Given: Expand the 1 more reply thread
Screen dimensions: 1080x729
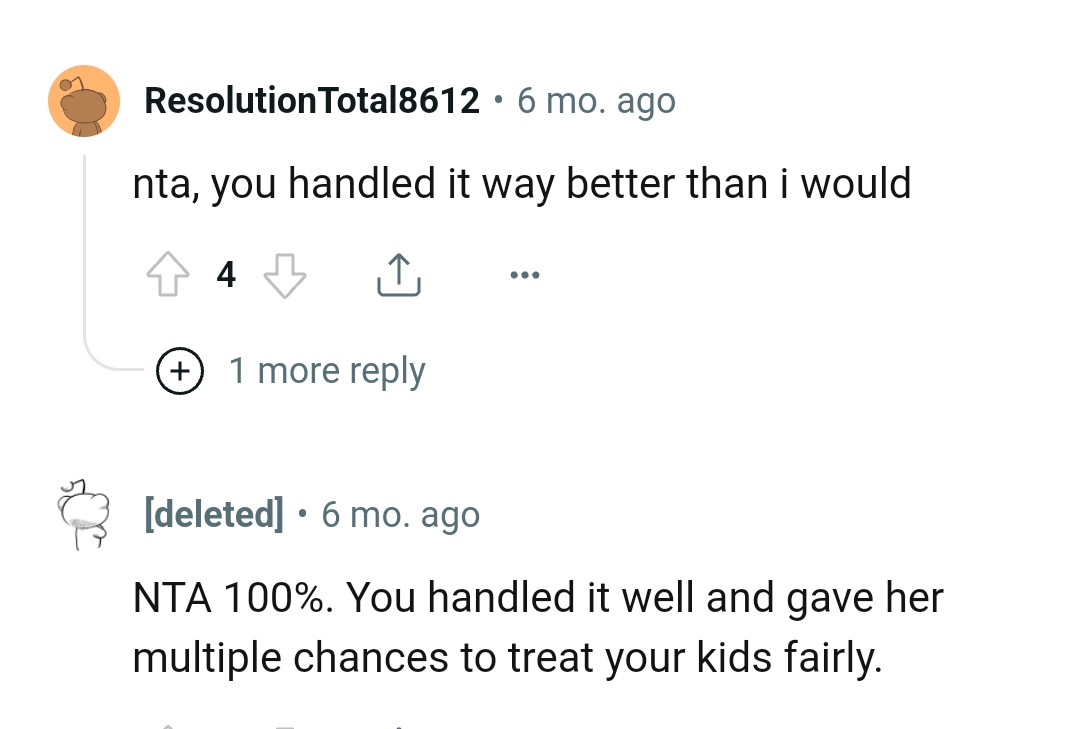Looking at the screenshot, I should coord(327,370).
